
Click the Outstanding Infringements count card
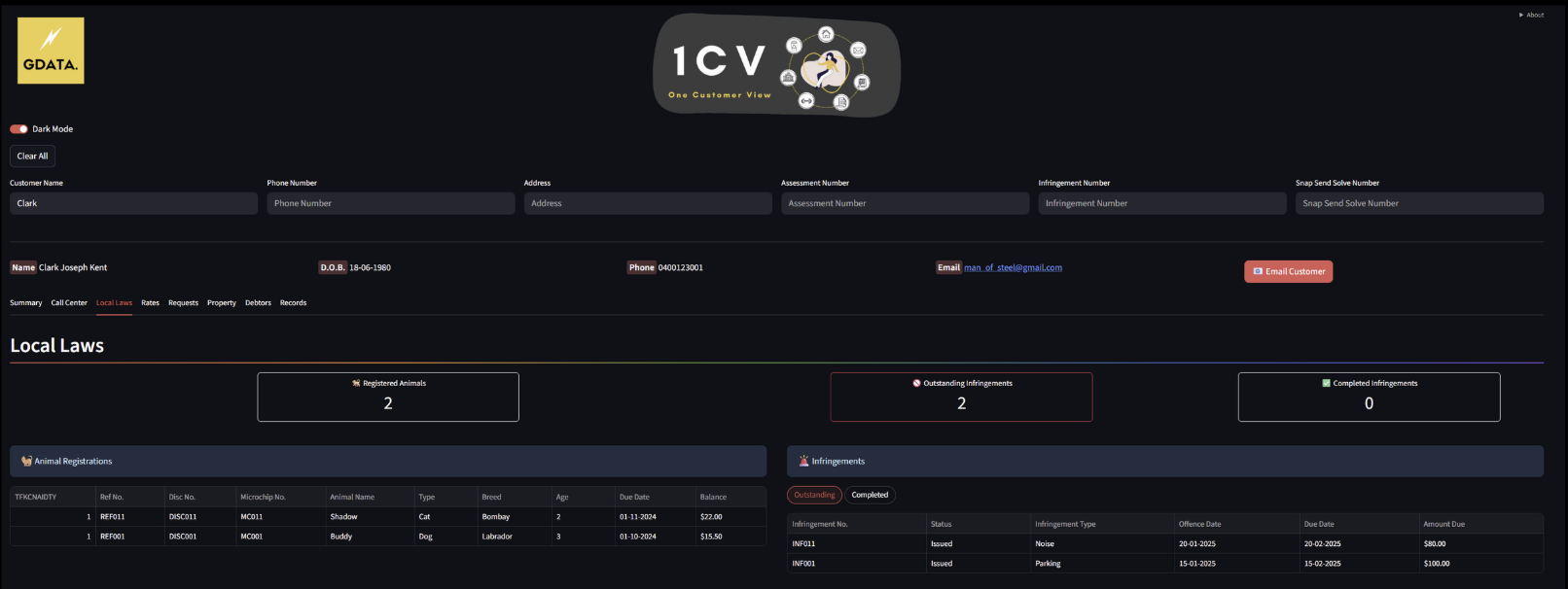click(961, 397)
